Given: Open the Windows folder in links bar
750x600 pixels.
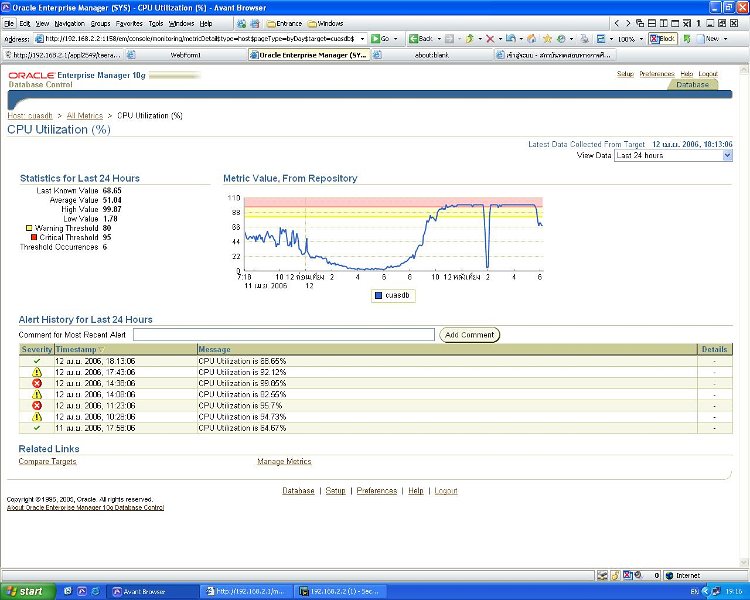Looking at the screenshot, I should click(325, 23).
